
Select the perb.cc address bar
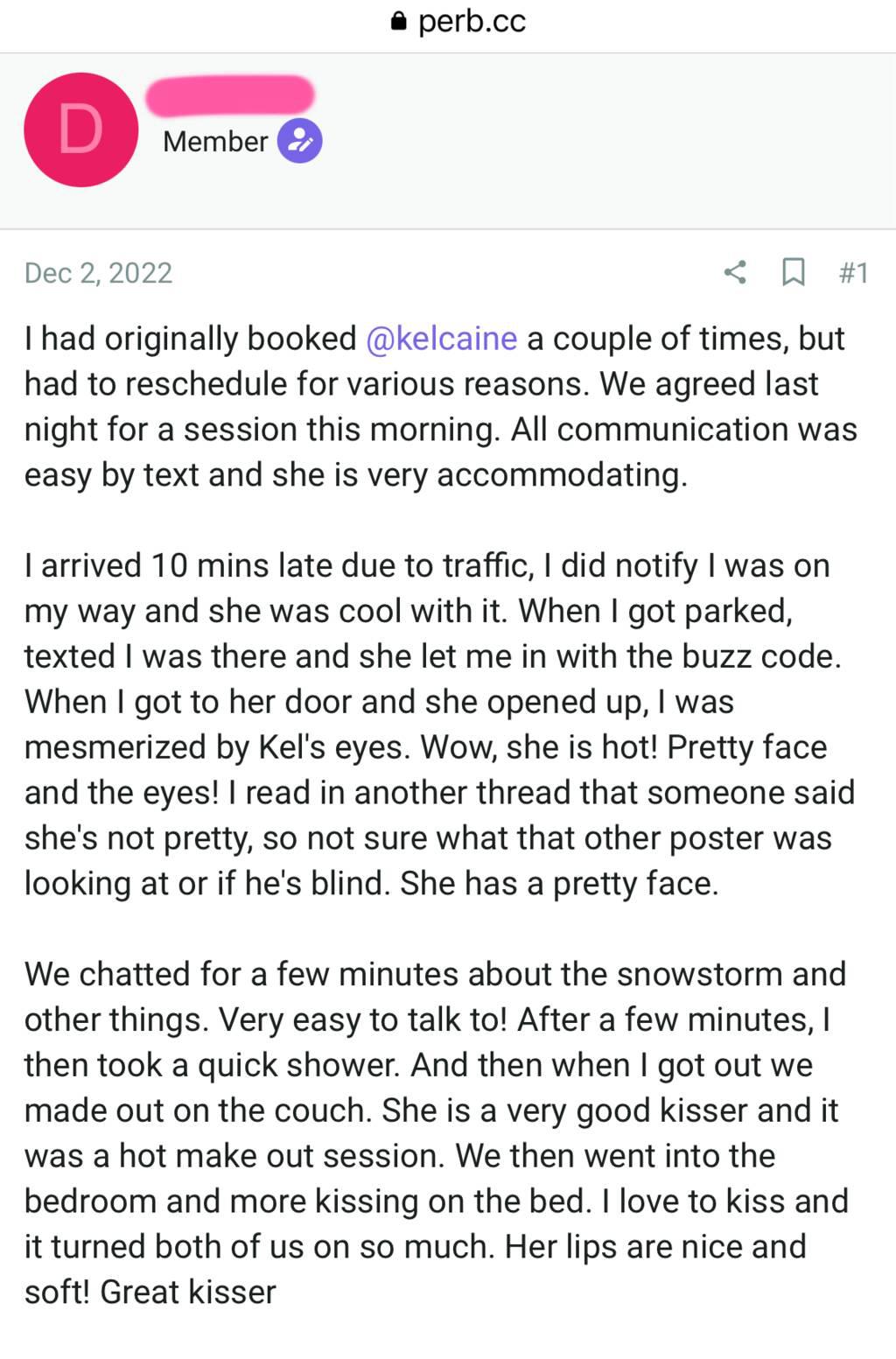point(458,21)
